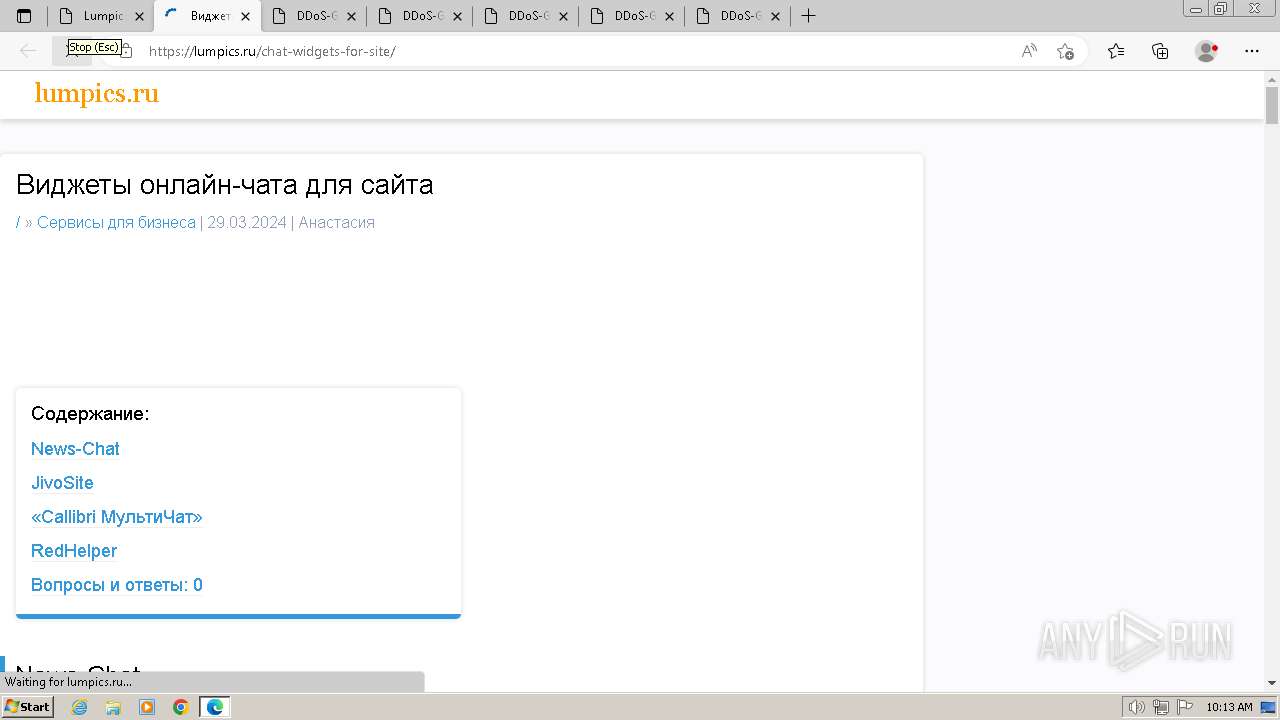Open the profile account icon
This screenshot has width=1280, height=720.
pos(1206,51)
